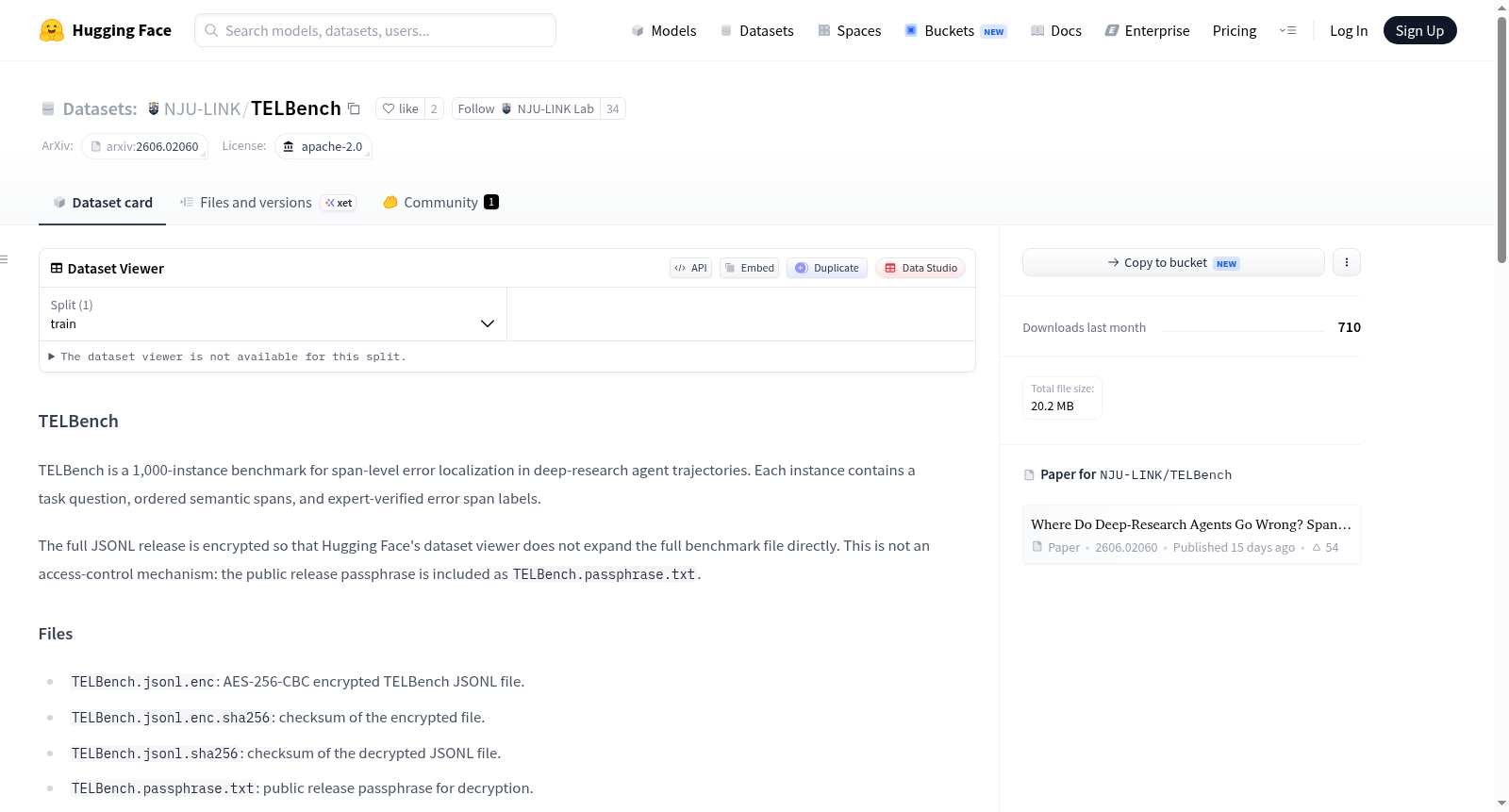
Task: Click the Files section heading
Action: [56, 634]
